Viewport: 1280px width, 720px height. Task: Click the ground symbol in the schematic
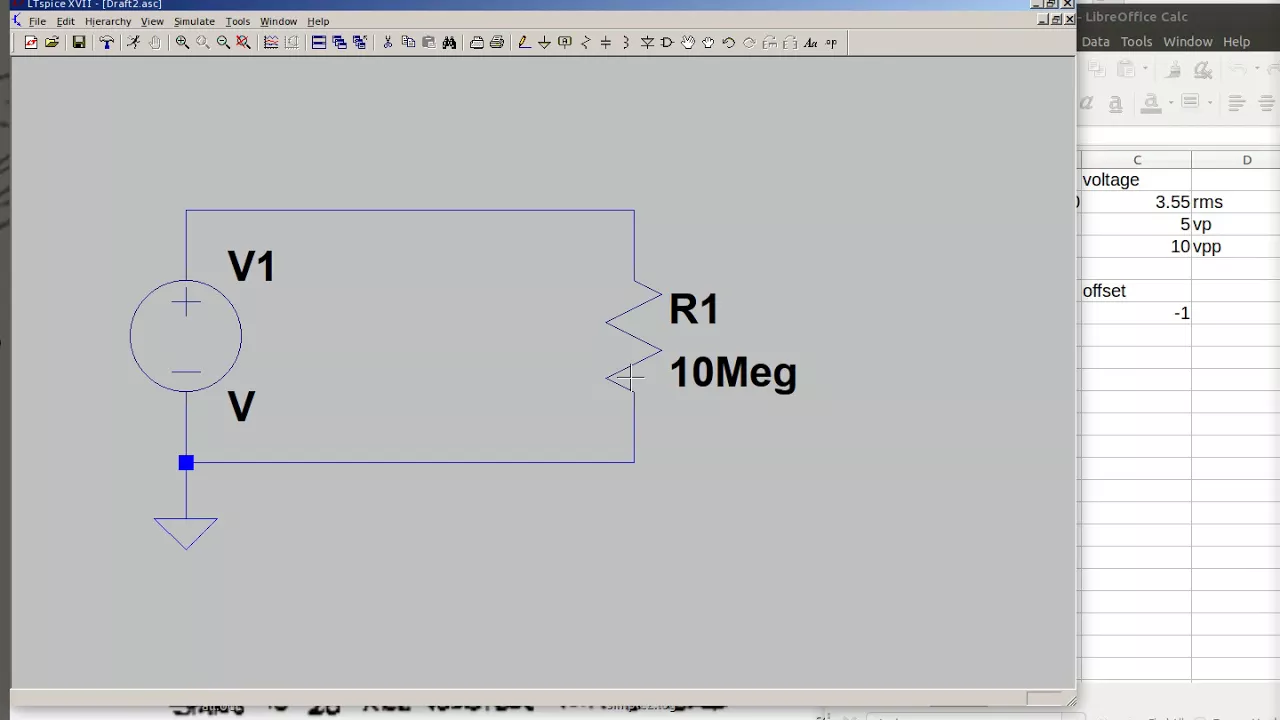click(x=185, y=533)
